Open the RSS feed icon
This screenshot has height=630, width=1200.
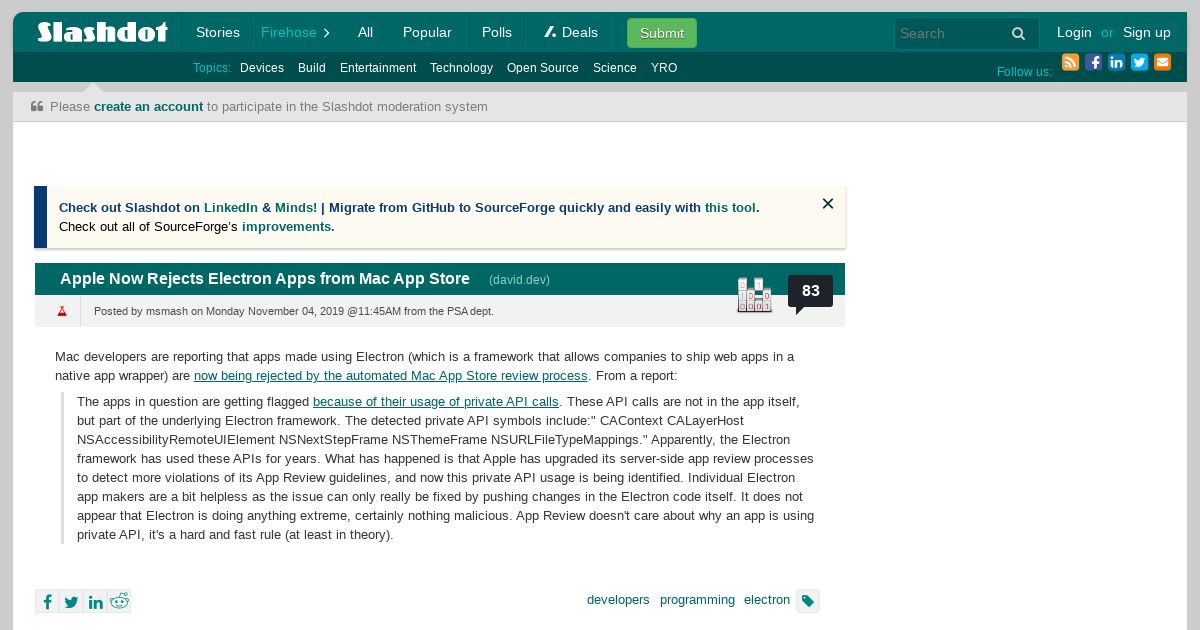tap(1070, 62)
